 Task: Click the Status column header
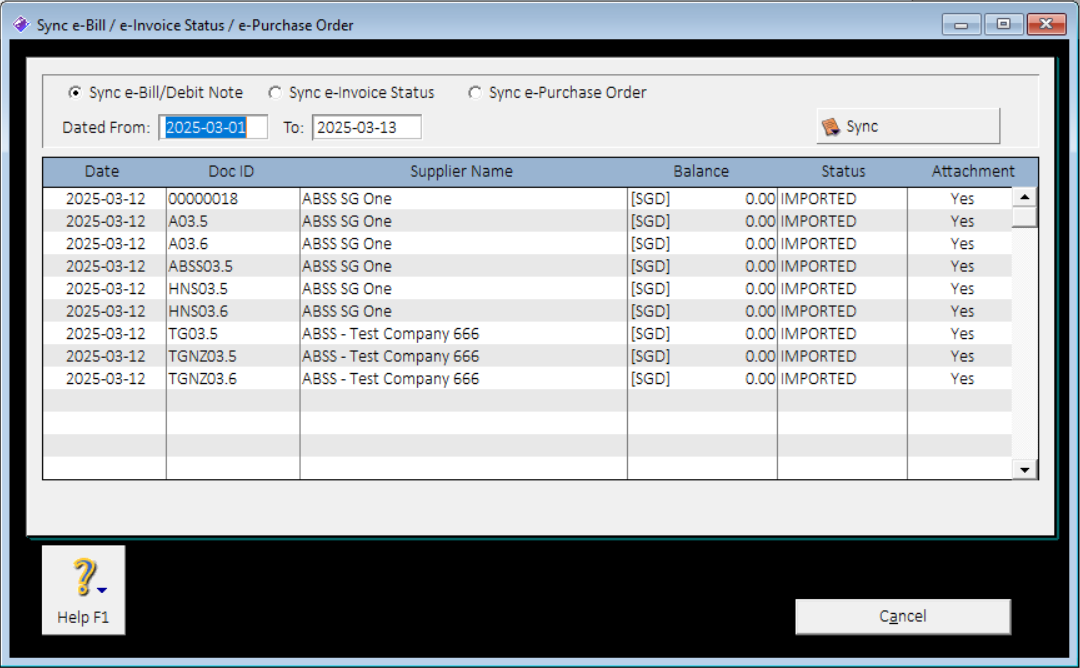pyautogui.click(x=843, y=171)
